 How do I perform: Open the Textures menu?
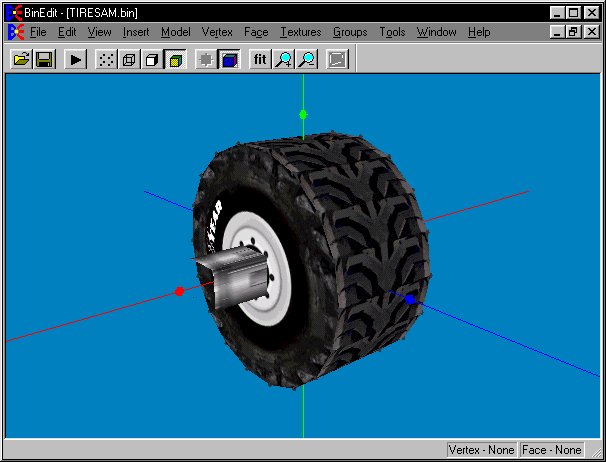click(300, 32)
